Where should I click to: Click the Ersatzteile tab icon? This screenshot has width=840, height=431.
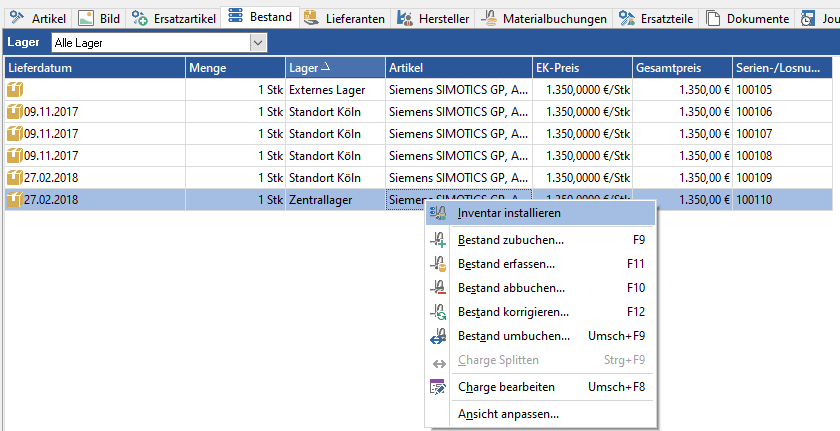[x=627, y=18]
